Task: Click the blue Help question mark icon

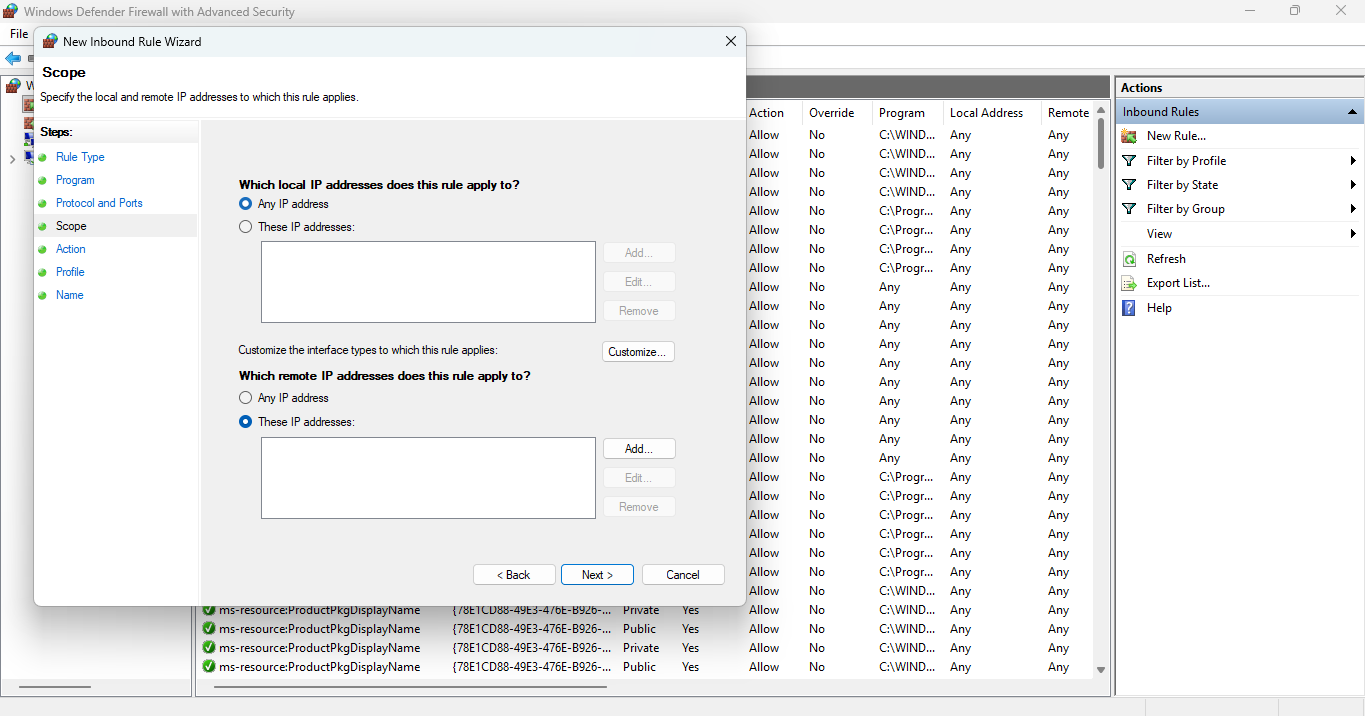Action: tap(1129, 308)
